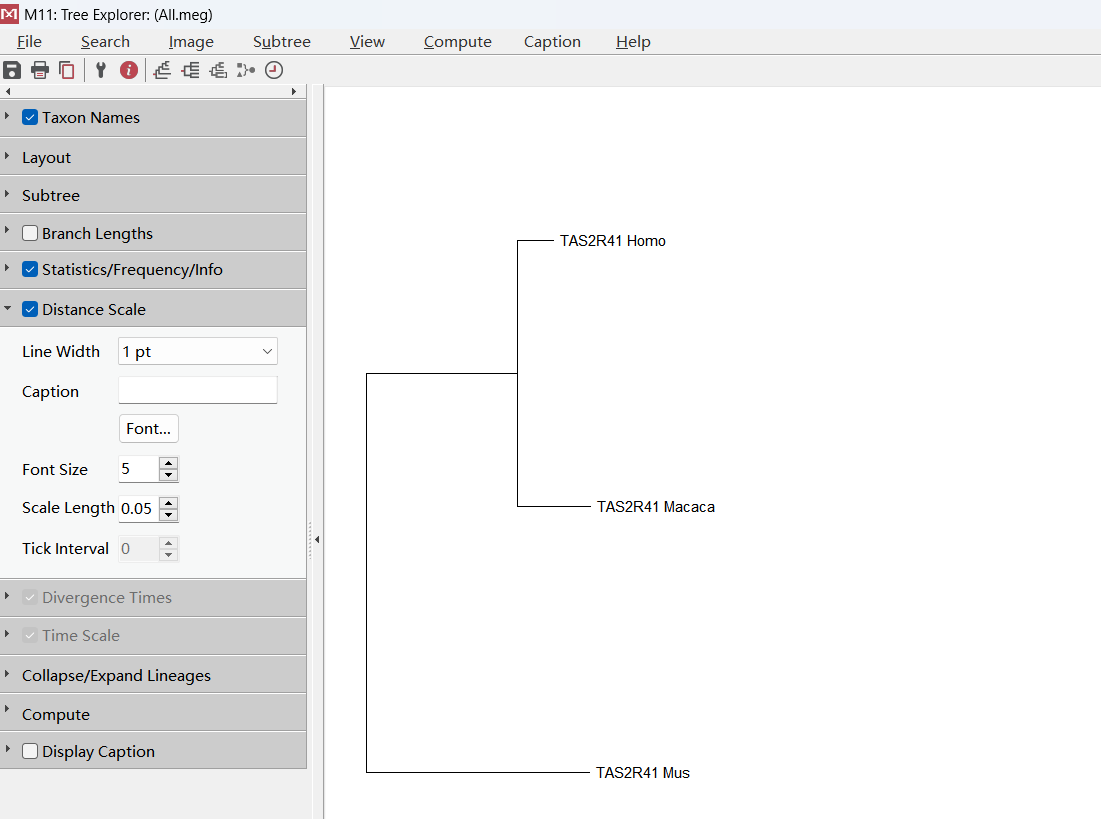Click left scroll arrow above side panel

tap(8, 91)
